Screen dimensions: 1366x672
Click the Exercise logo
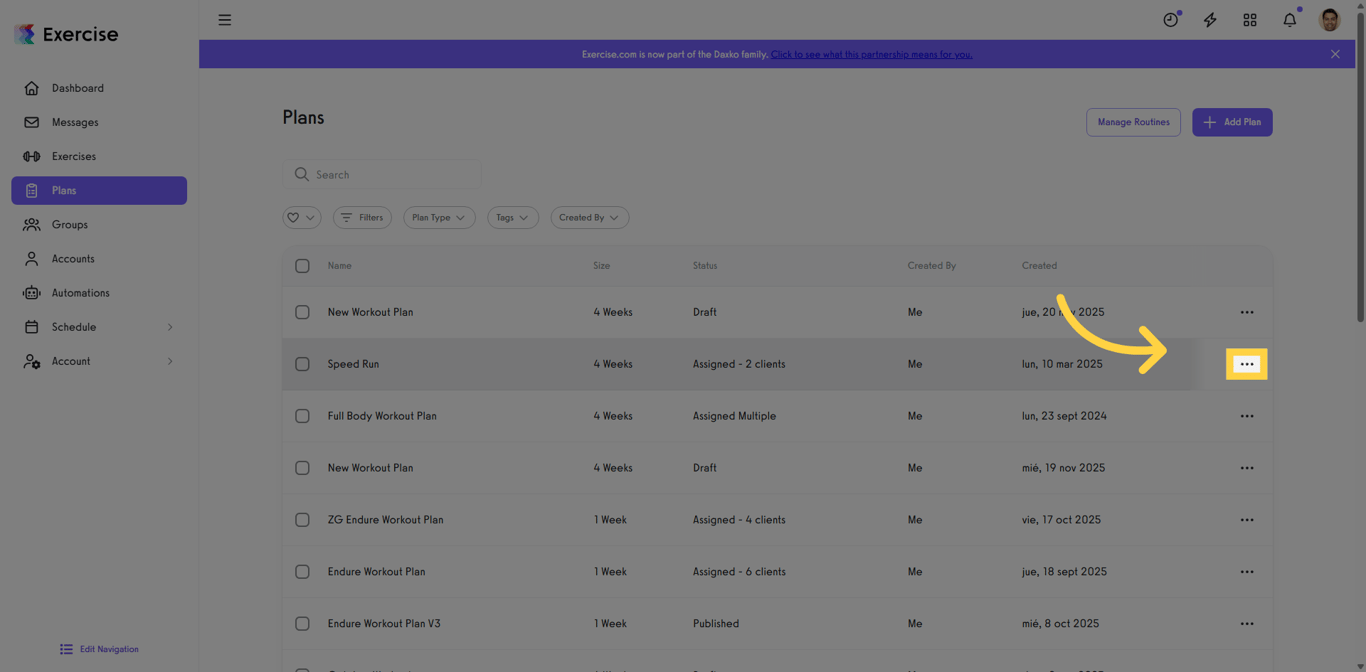tap(67, 34)
